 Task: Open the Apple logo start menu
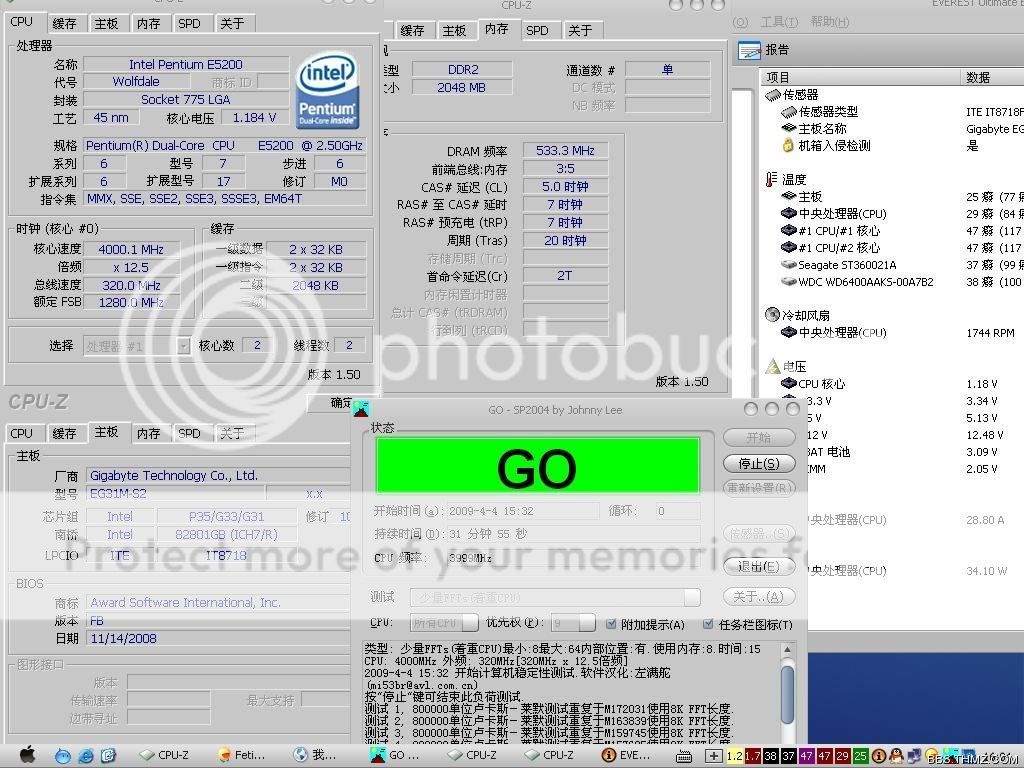(27, 754)
